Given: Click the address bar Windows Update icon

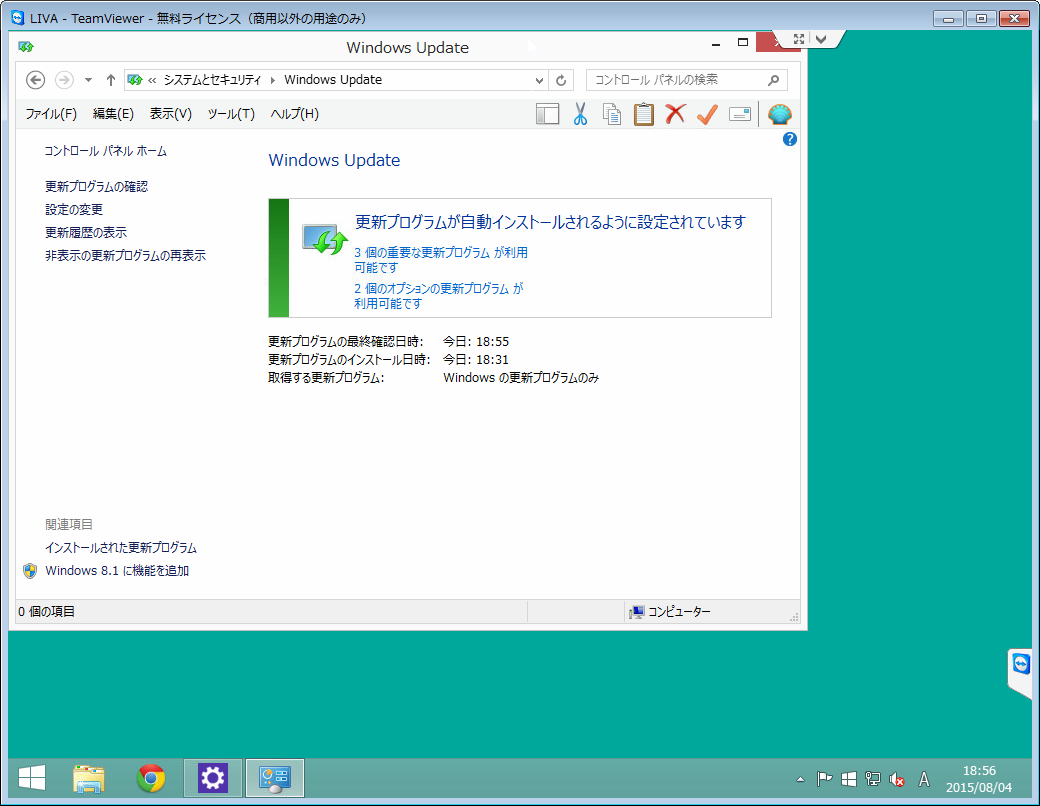Looking at the screenshot, I should coord(135,80).
